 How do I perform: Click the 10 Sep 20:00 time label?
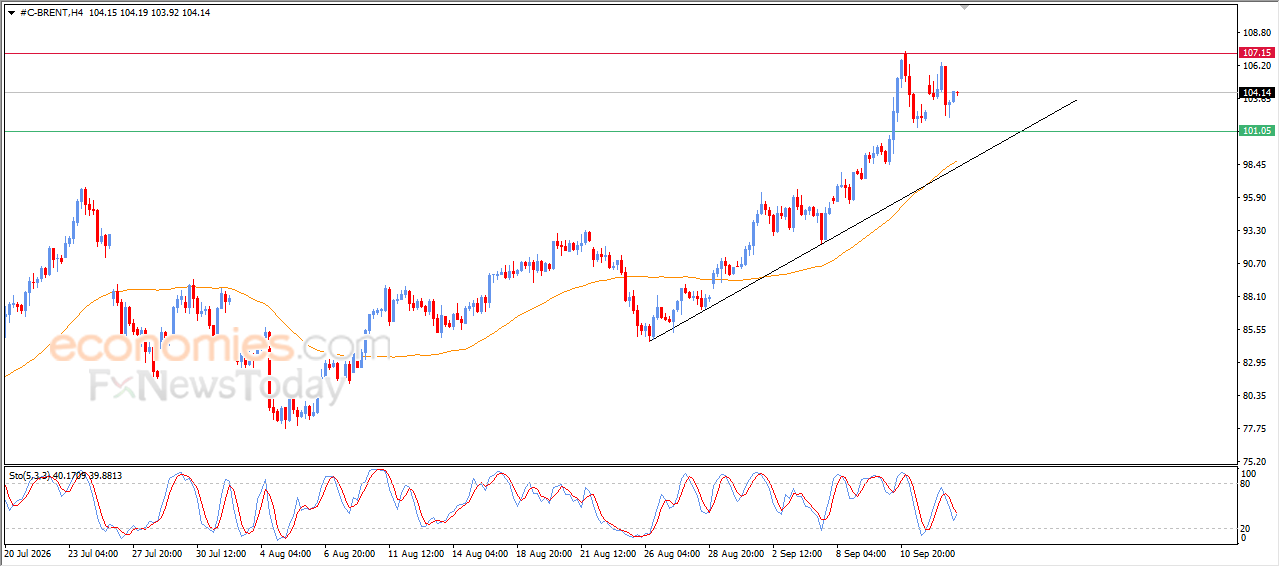tap(927, 552)
